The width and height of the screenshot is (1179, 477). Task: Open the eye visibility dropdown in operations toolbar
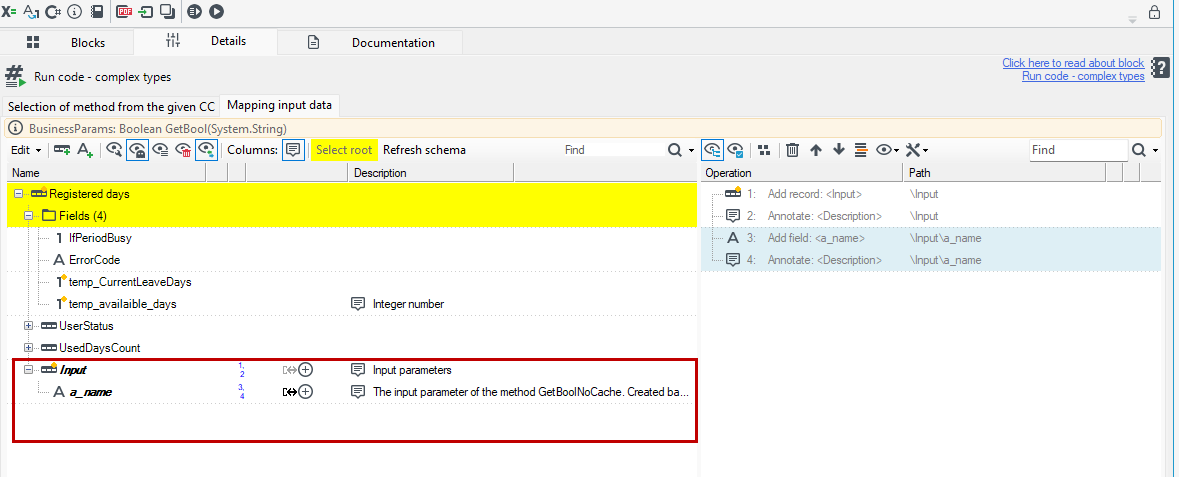[x=887, y=150]
